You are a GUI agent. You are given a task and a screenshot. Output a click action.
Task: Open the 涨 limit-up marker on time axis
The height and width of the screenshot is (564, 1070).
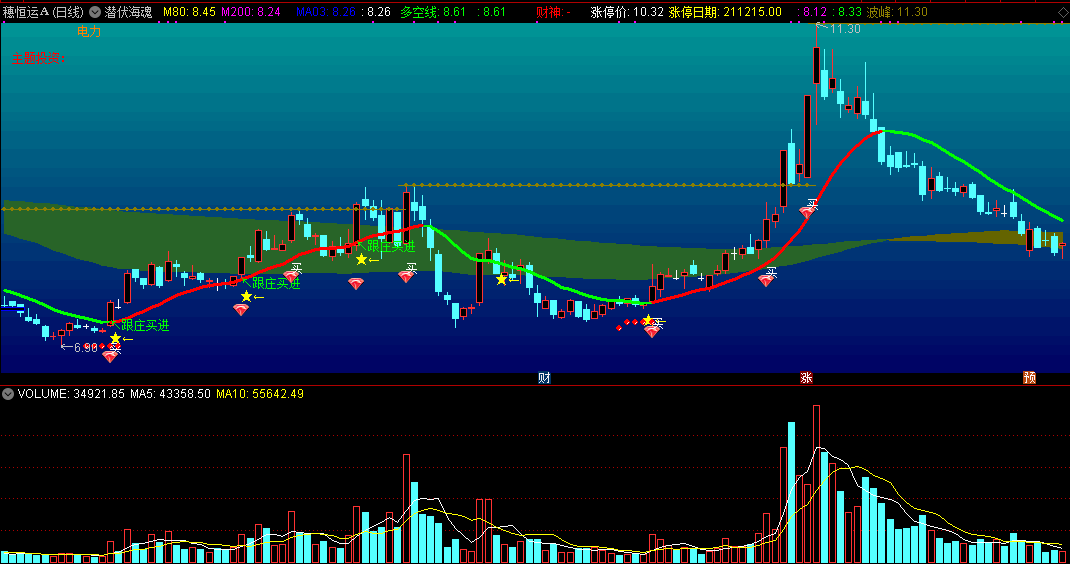coord(806,378)
